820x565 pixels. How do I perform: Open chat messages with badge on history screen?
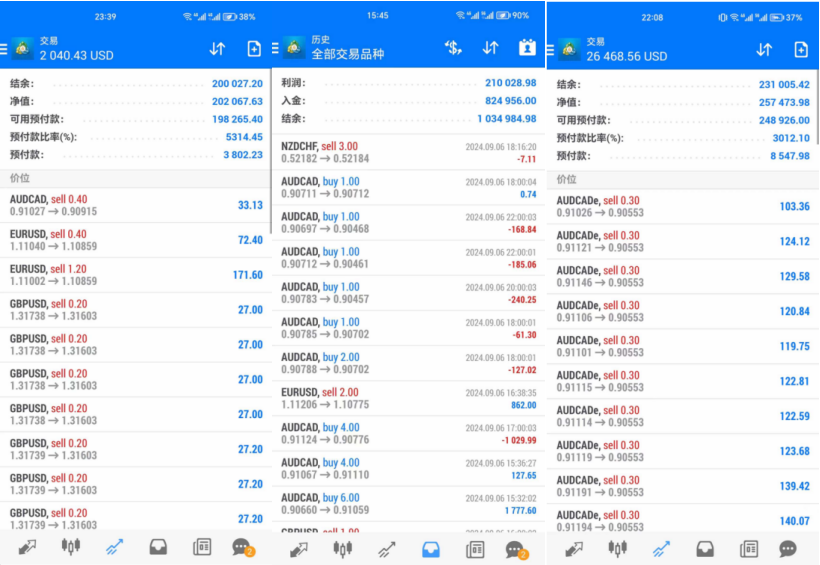coord(517,550)
